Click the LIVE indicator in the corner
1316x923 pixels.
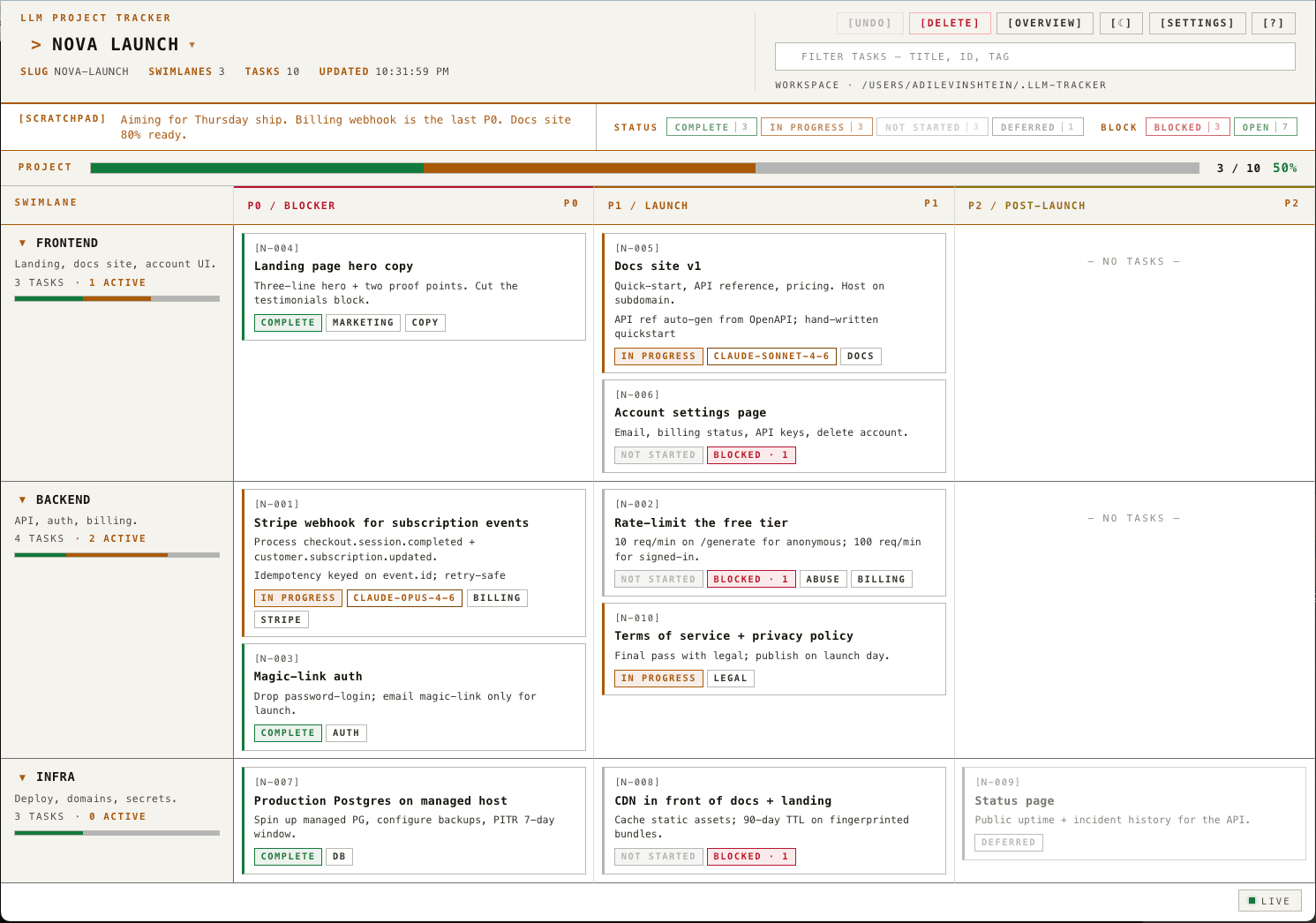pyautogui.click(x=1270, y=901)
